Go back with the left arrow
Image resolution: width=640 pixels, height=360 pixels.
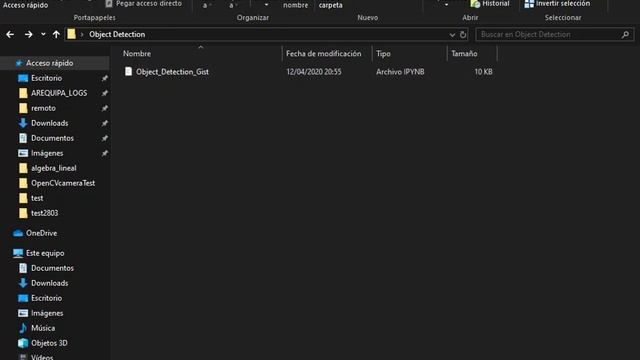(x=10, y=35)
